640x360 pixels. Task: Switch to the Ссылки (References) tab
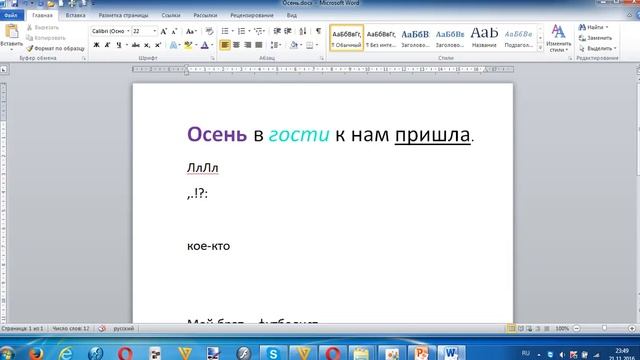pos(171,16)
